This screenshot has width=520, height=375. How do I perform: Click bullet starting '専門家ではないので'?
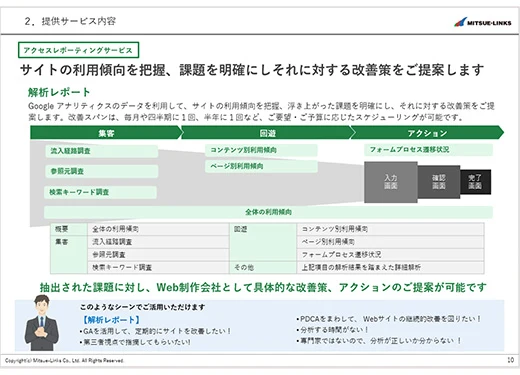tap(379, 341)
